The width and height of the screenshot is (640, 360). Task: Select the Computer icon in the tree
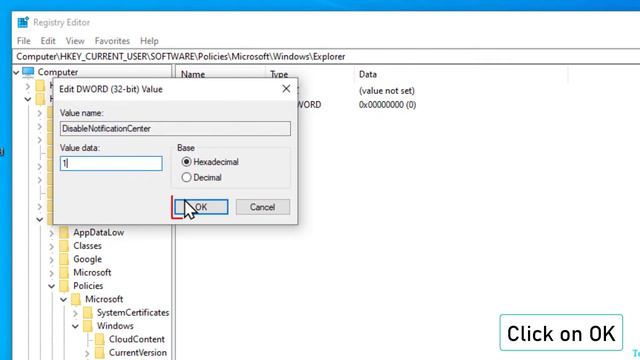pos(28,72)
